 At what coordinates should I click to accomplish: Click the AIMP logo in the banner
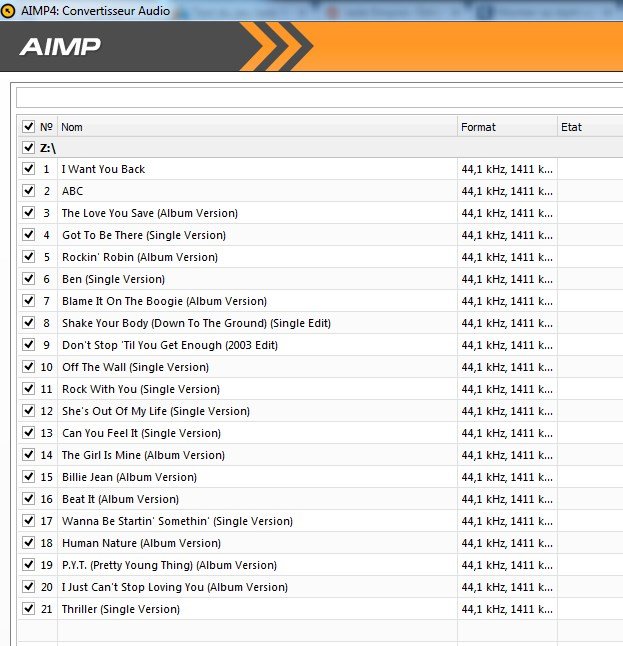pos(60,47)
